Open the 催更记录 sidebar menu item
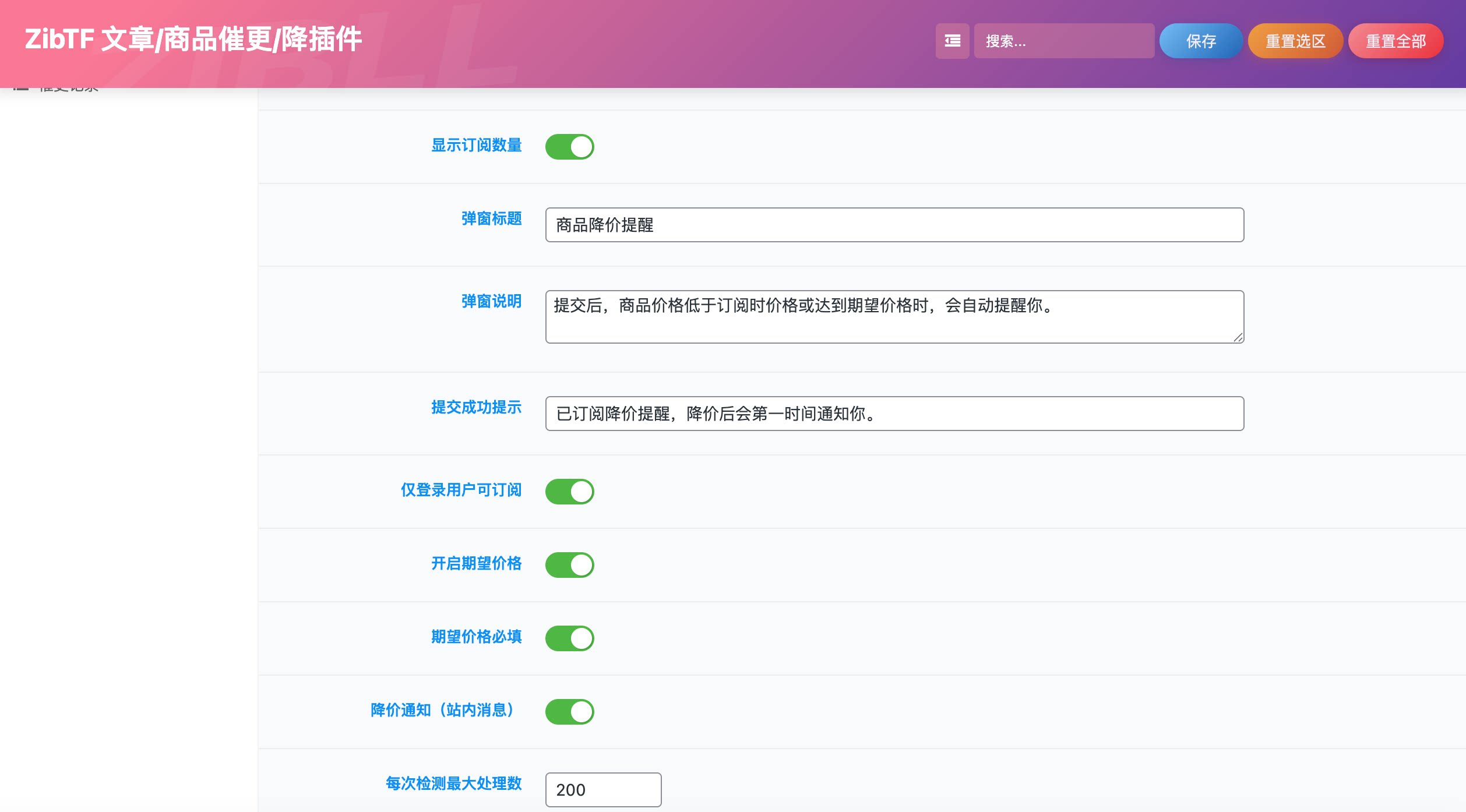This screenshot has width=1466, height=812. (x=68, y=86)
